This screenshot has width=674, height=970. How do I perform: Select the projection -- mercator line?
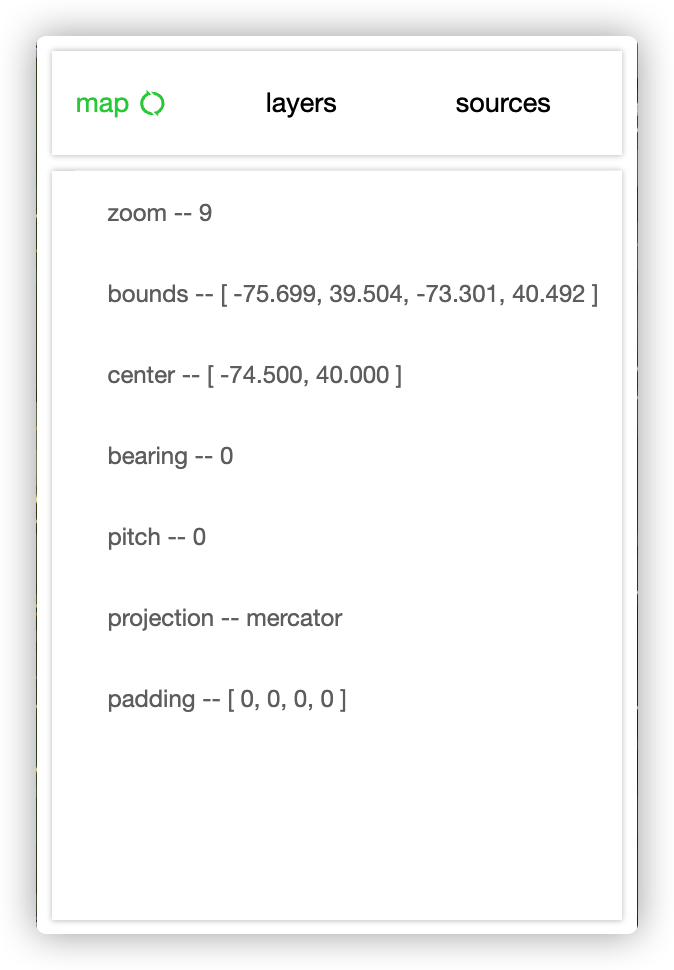(x=224, y=619)
